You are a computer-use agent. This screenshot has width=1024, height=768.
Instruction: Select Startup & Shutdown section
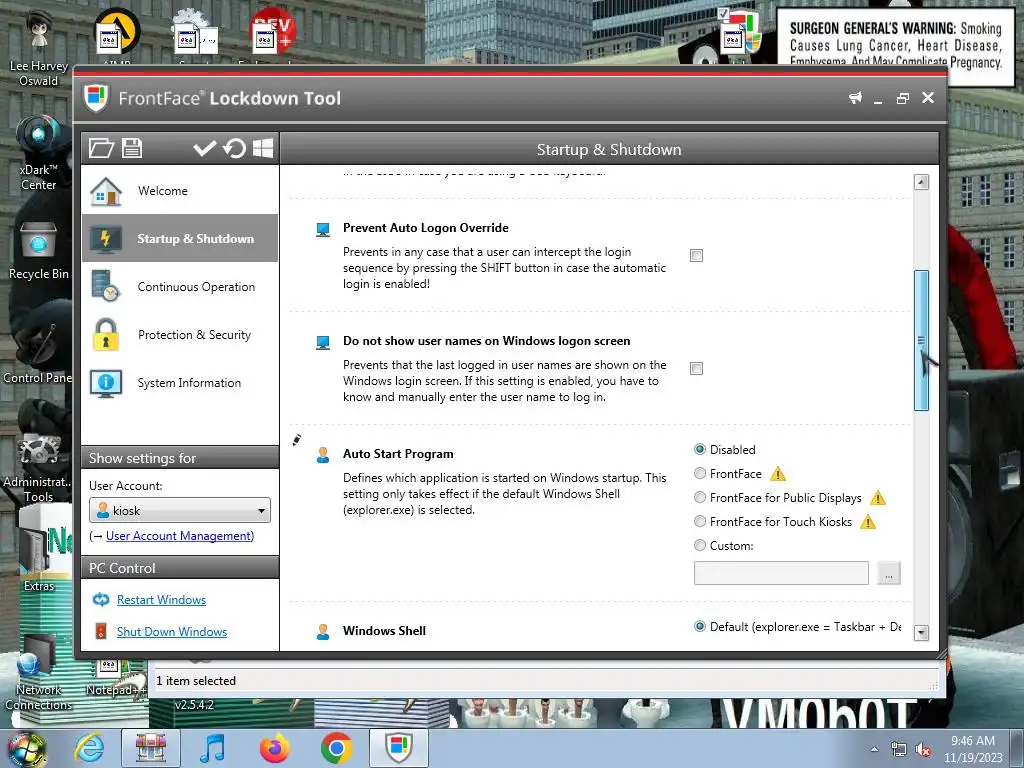180,238
